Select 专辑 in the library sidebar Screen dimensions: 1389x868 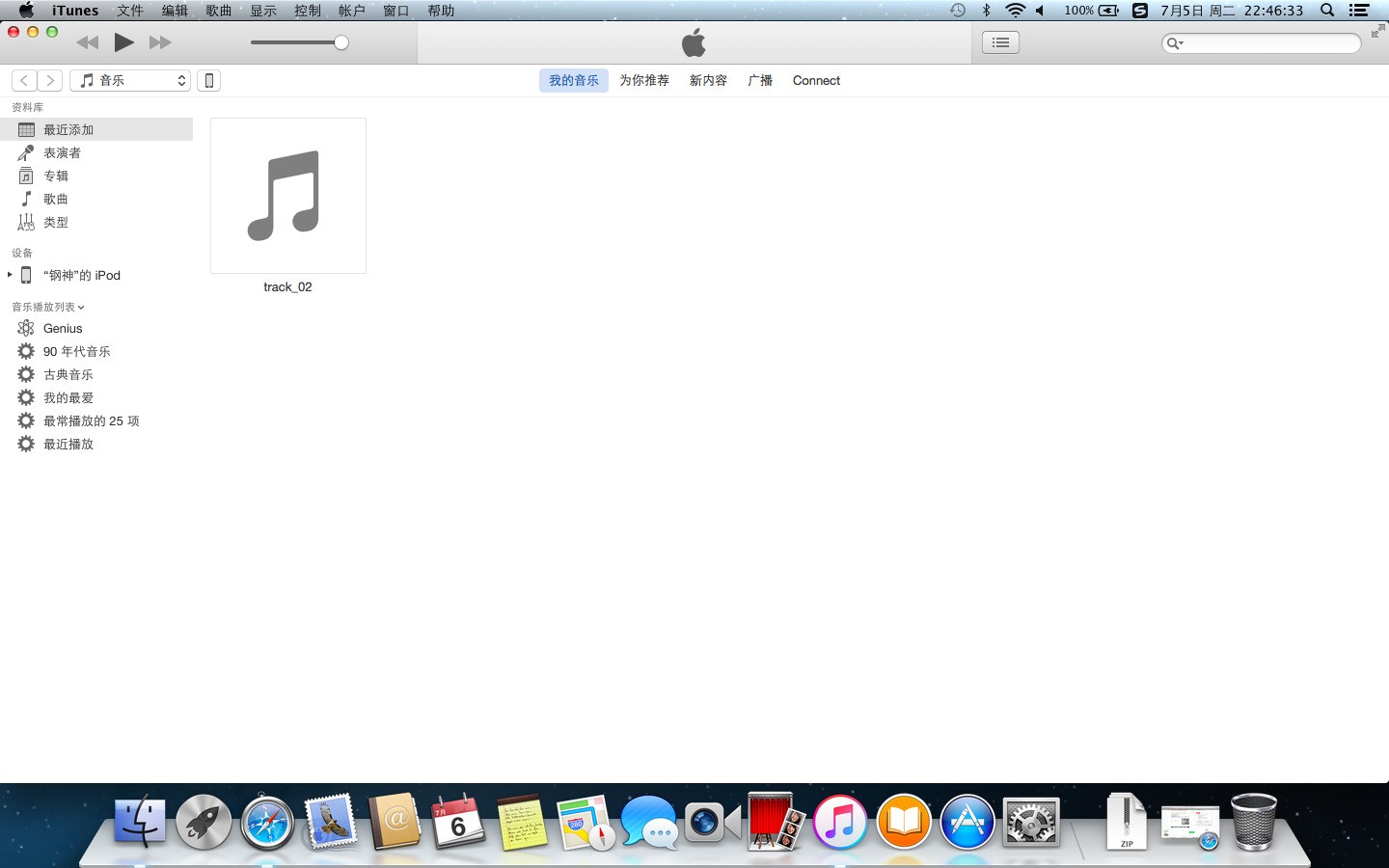[96, 176]
